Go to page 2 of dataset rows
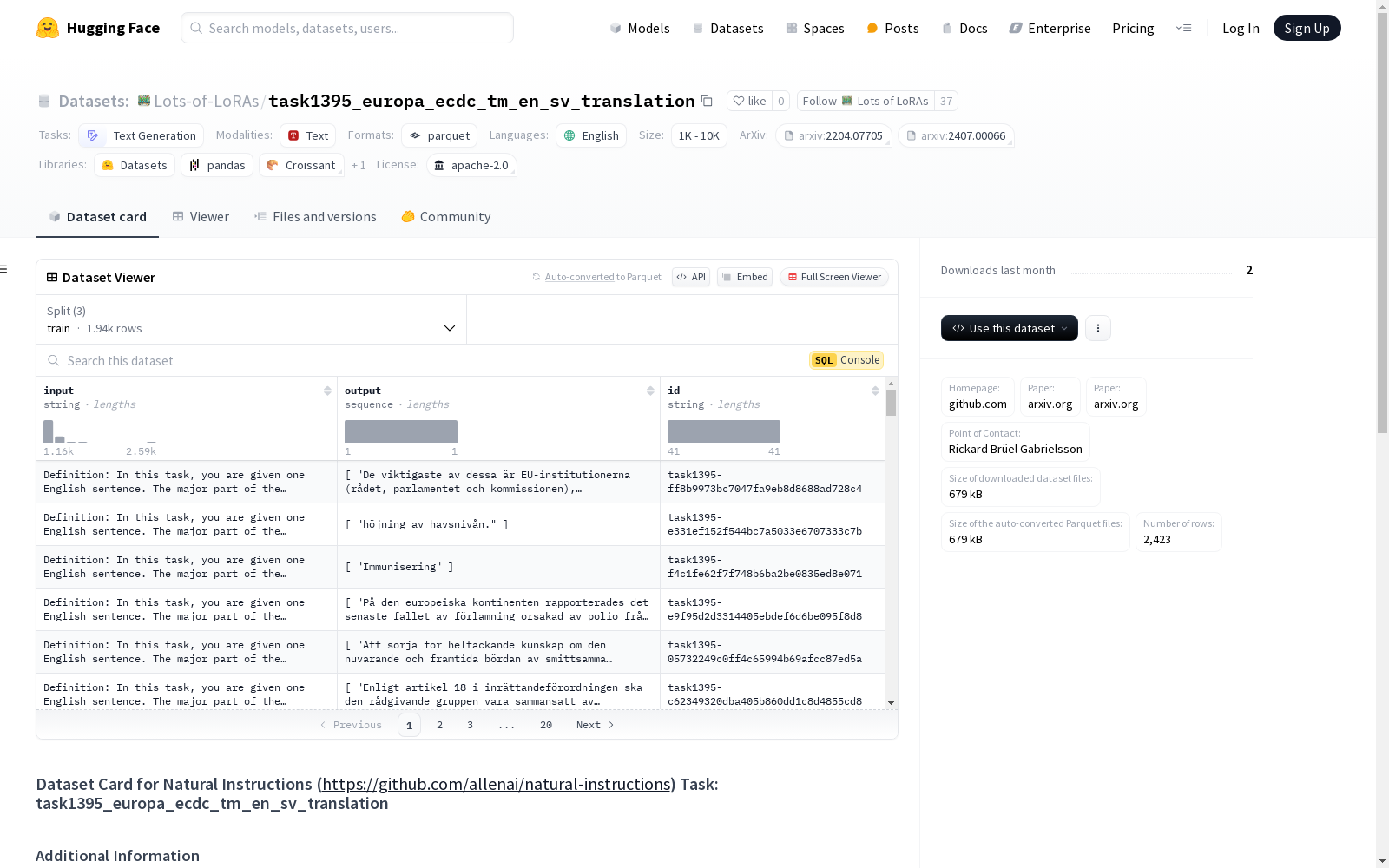Screen dimensions: 1389x868 [440, 725]
